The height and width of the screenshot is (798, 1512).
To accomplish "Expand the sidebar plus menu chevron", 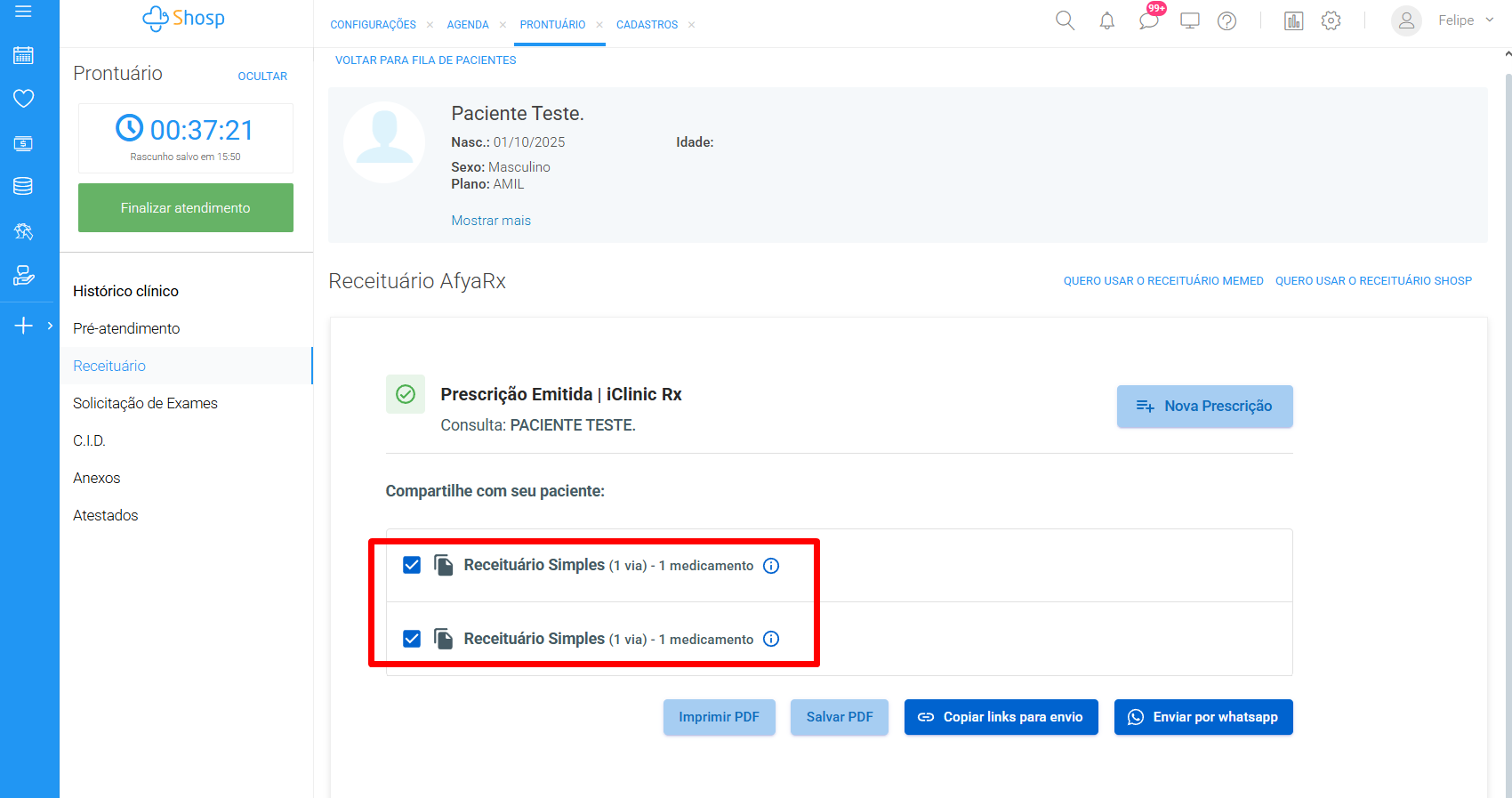I will 50,326.
